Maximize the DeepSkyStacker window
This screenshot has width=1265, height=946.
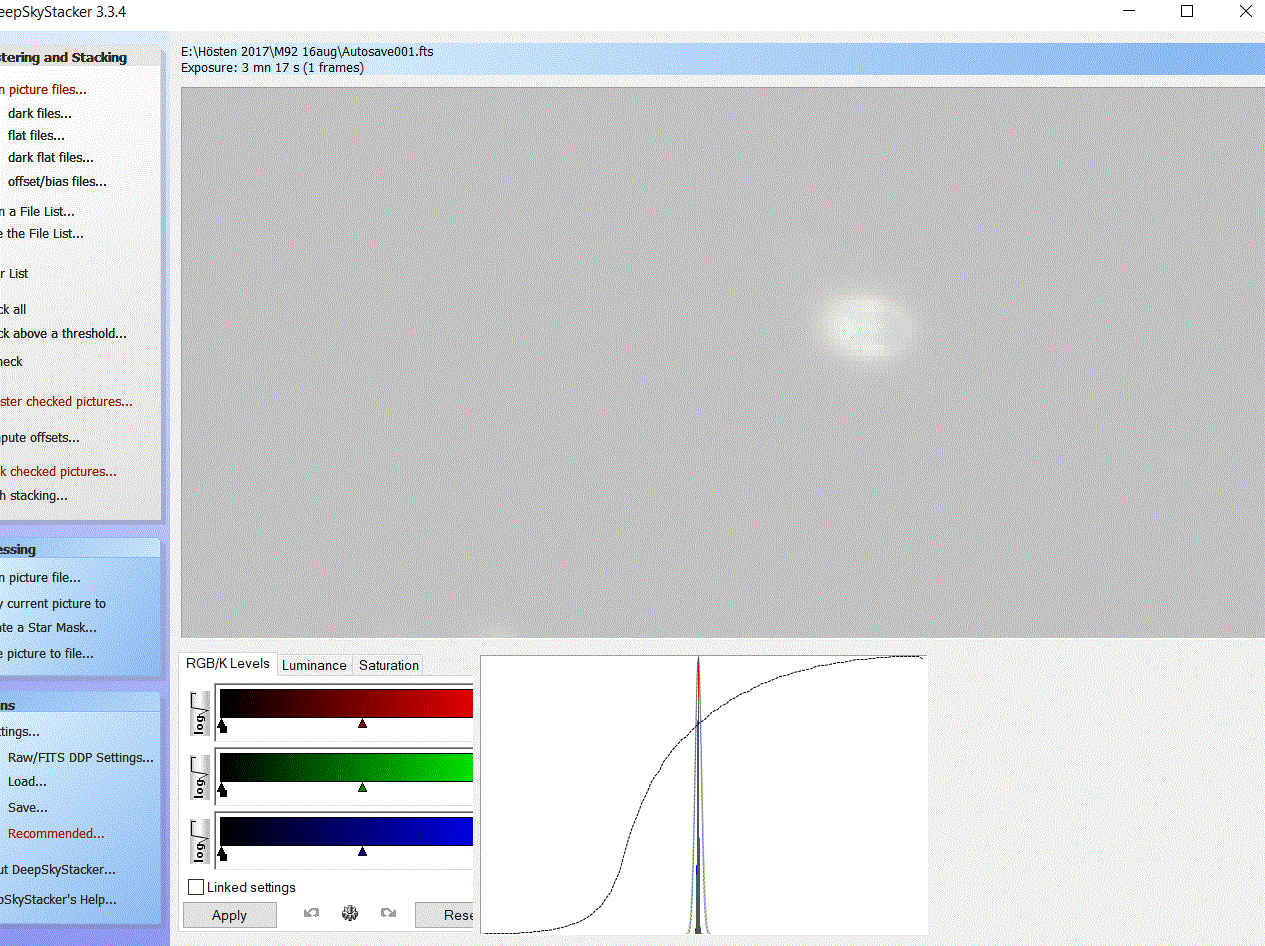(1187, 12)
